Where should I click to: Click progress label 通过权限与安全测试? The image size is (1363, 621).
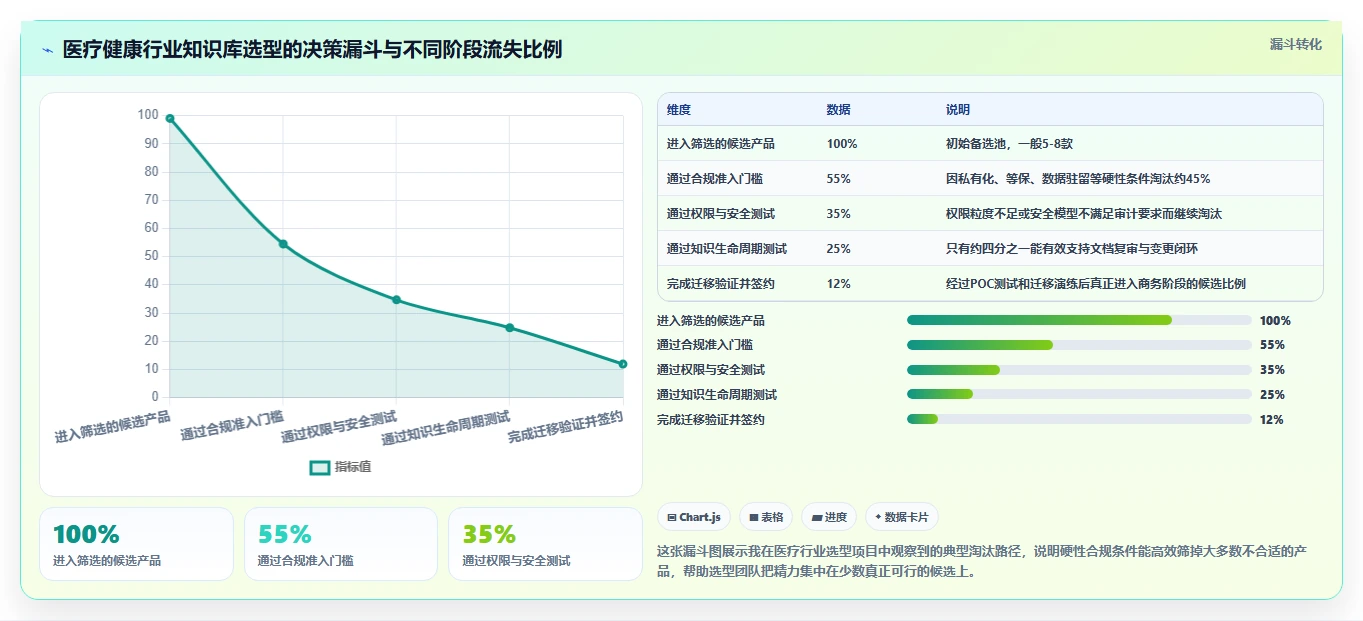pyautogui.click(x=711, y=370)
